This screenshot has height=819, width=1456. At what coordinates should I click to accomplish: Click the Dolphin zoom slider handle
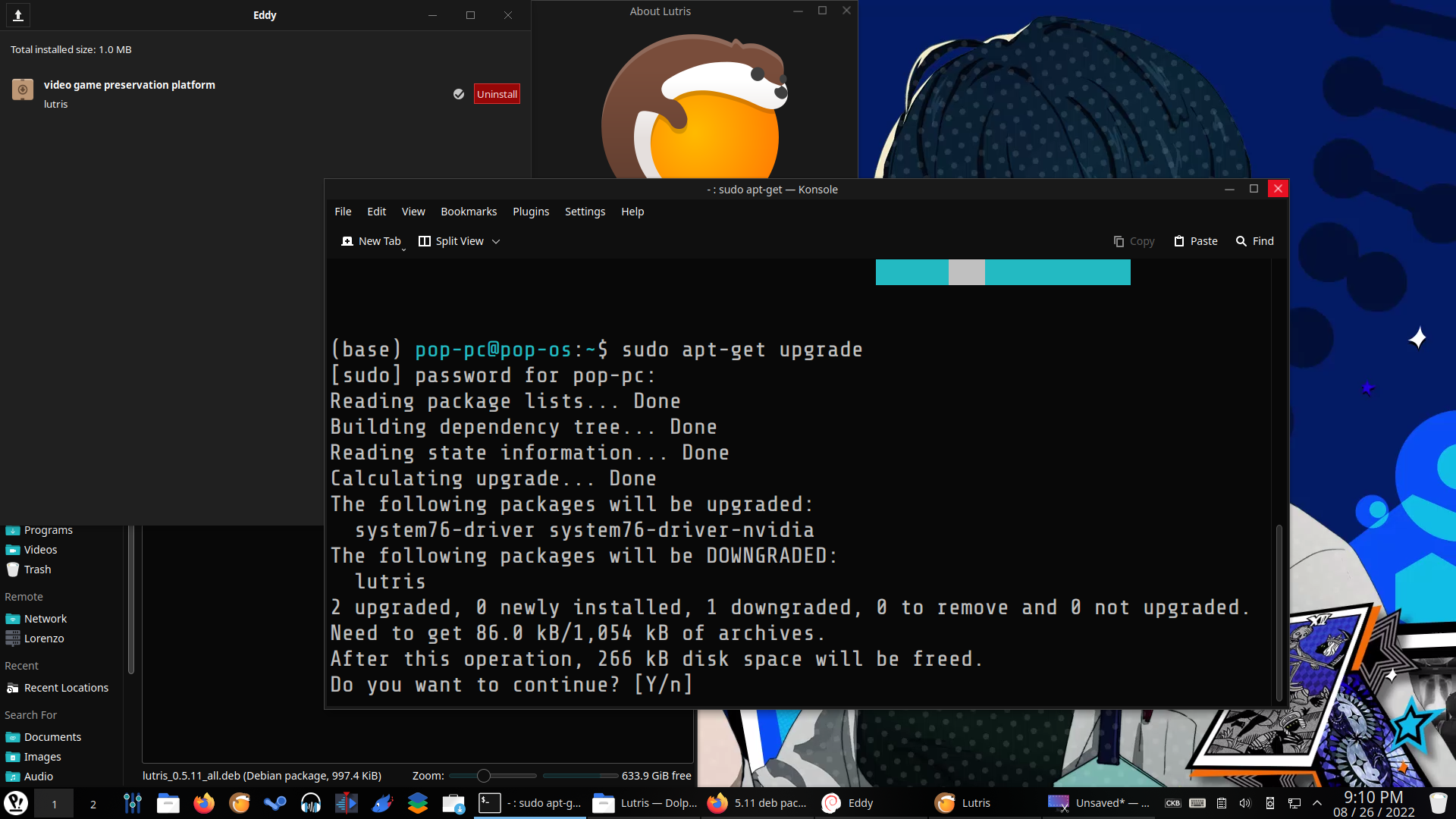click(x=484, y=776)
